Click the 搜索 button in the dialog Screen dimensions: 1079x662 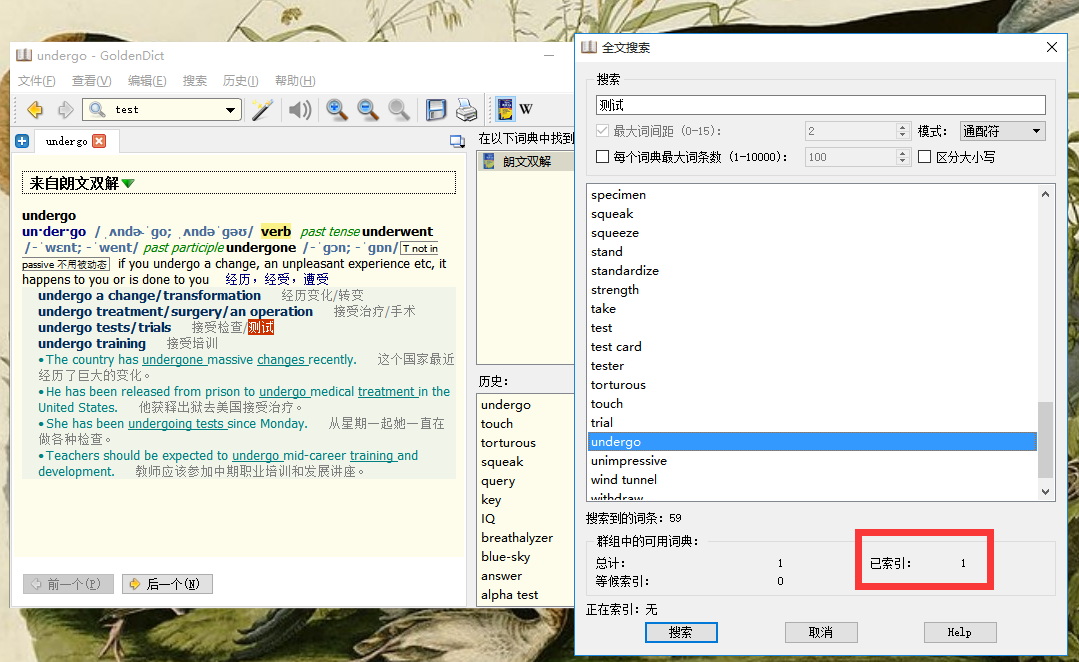pos(681,632)
